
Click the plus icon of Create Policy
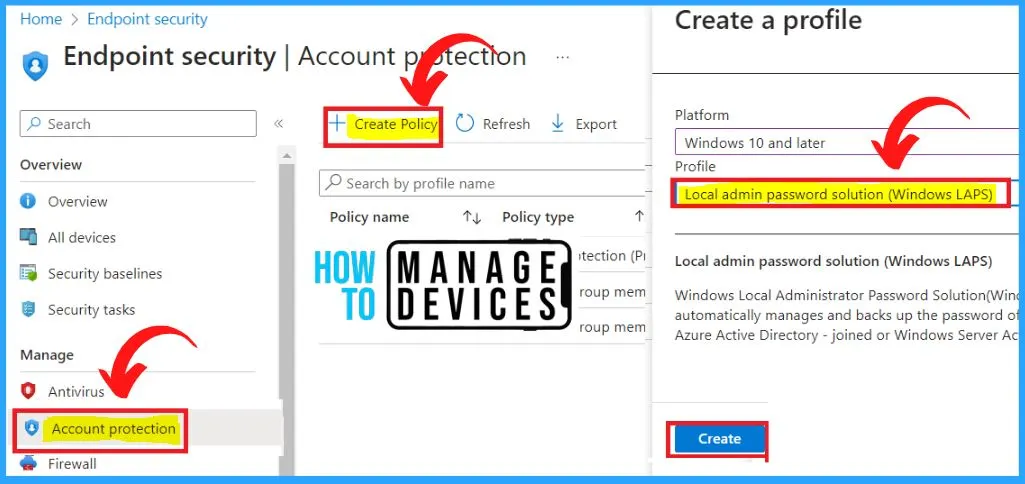(x=337, y=123)
